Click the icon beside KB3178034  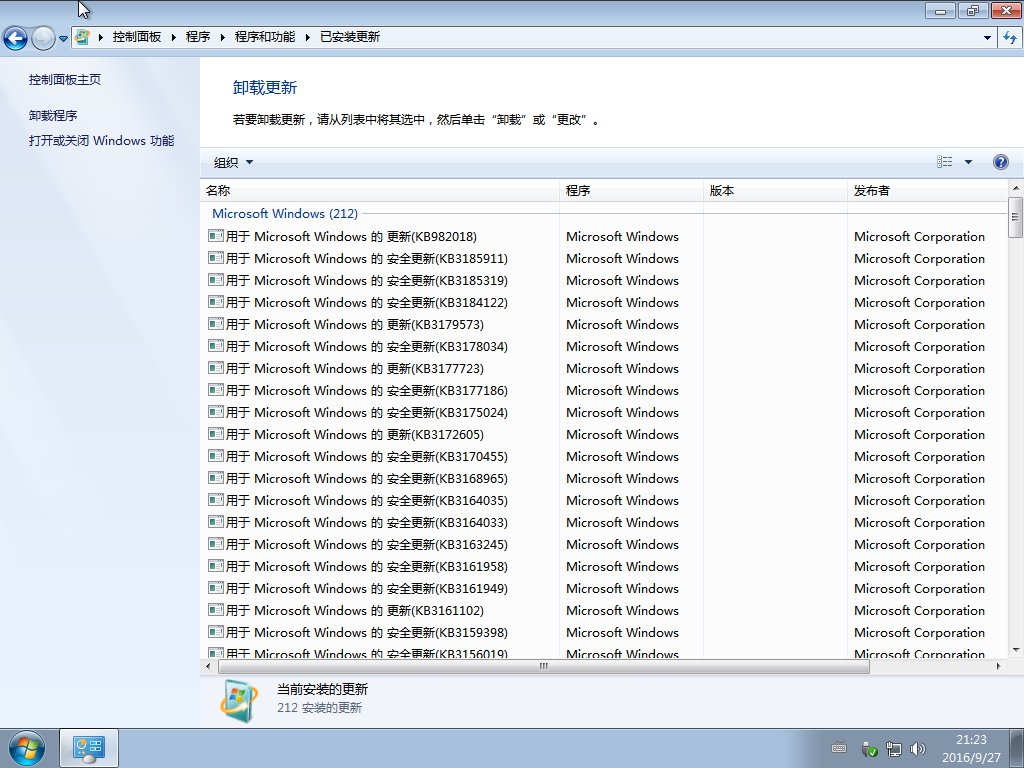[216, 346]
